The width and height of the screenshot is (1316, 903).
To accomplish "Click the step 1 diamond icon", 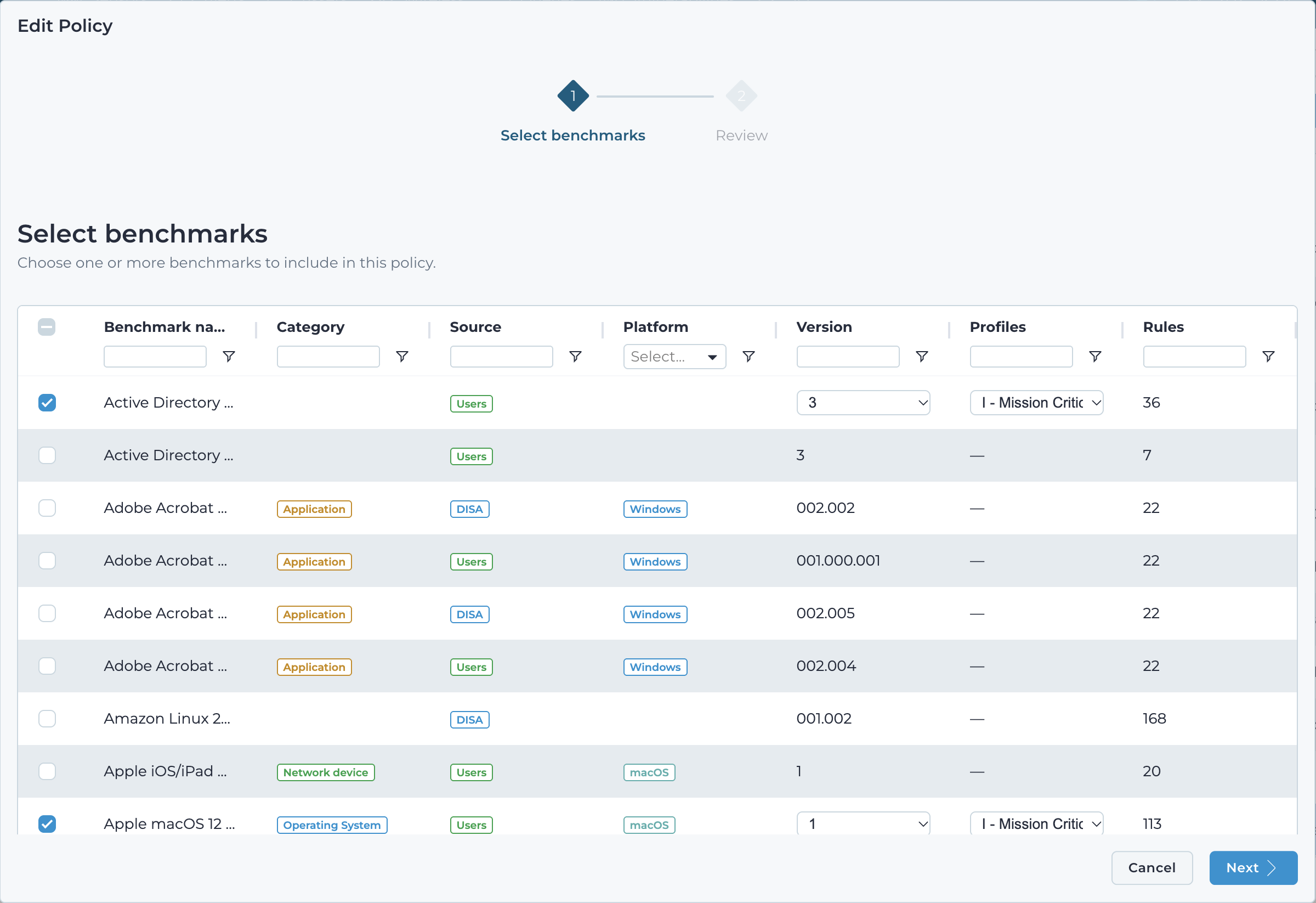I will (x=573, y=96).
